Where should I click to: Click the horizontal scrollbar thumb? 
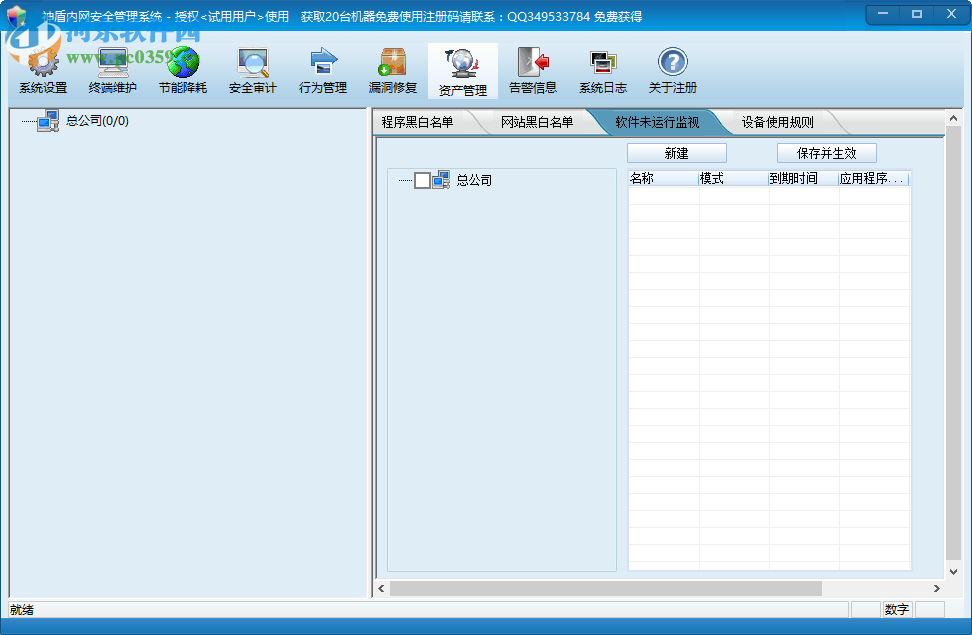pyautogui.click(x=606, y=588)
